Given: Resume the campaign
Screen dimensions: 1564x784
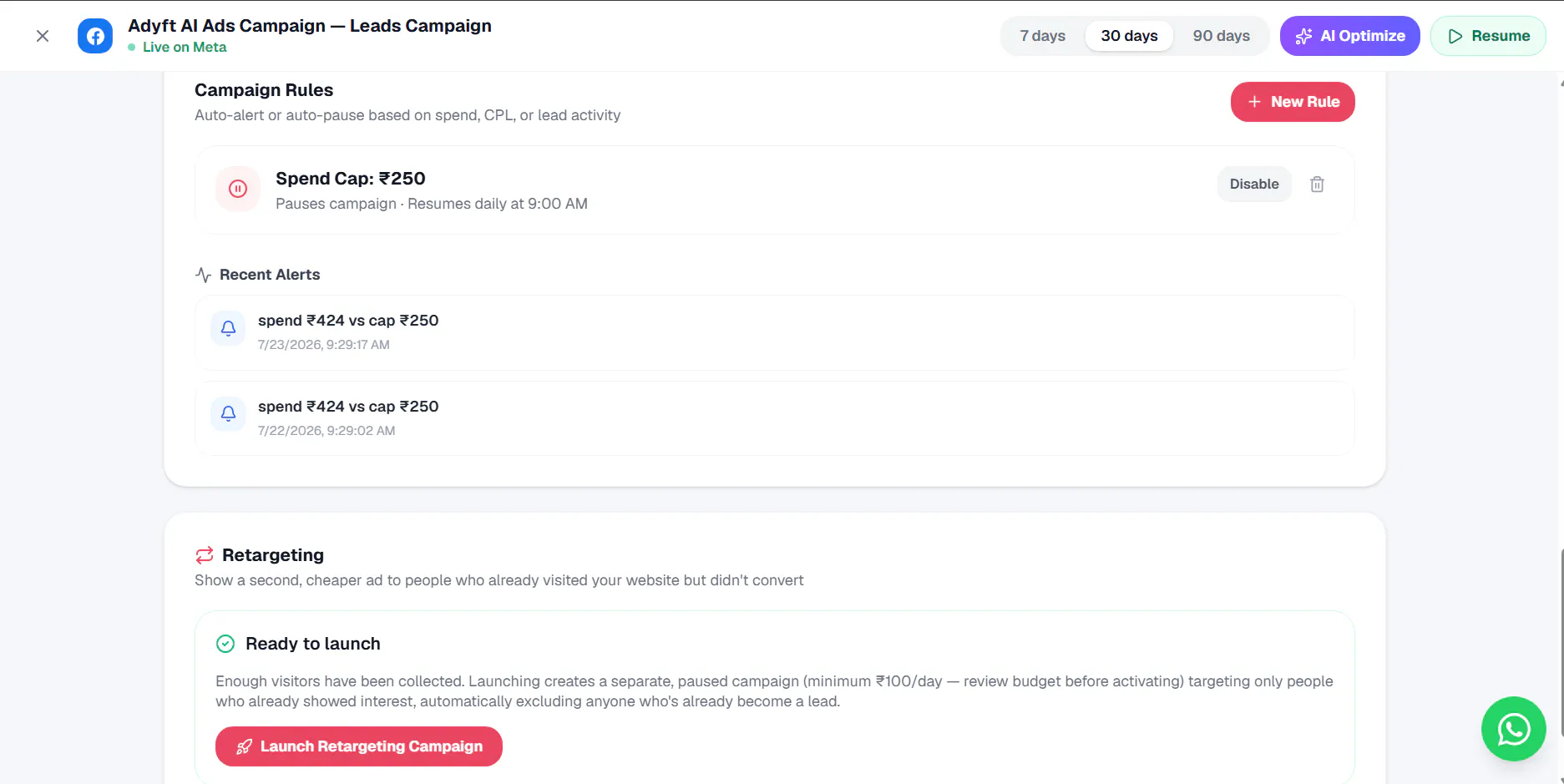Looking at the screenshot, I should pyautogui.click(x=1488, y=36).
